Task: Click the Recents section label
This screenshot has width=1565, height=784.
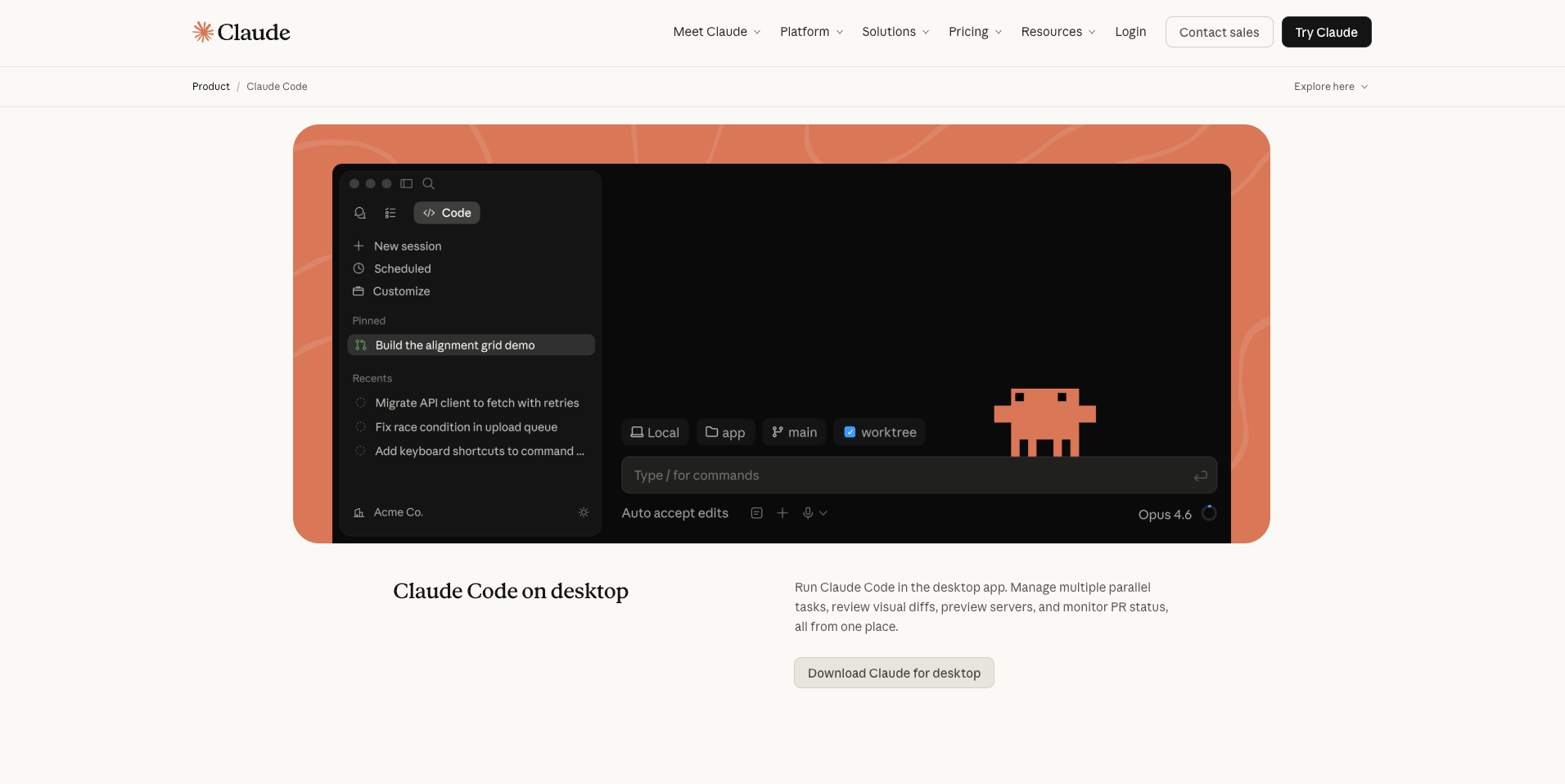Action: click(372, 378)
